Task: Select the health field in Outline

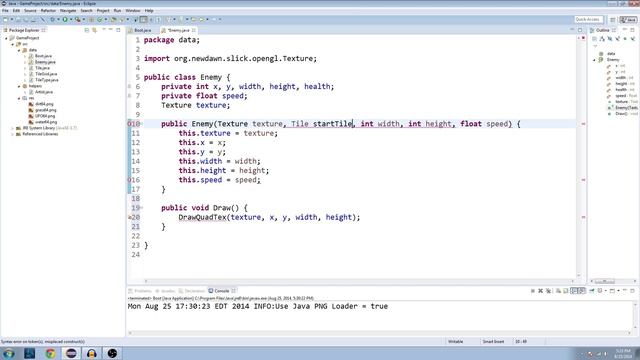Action: 620,90
